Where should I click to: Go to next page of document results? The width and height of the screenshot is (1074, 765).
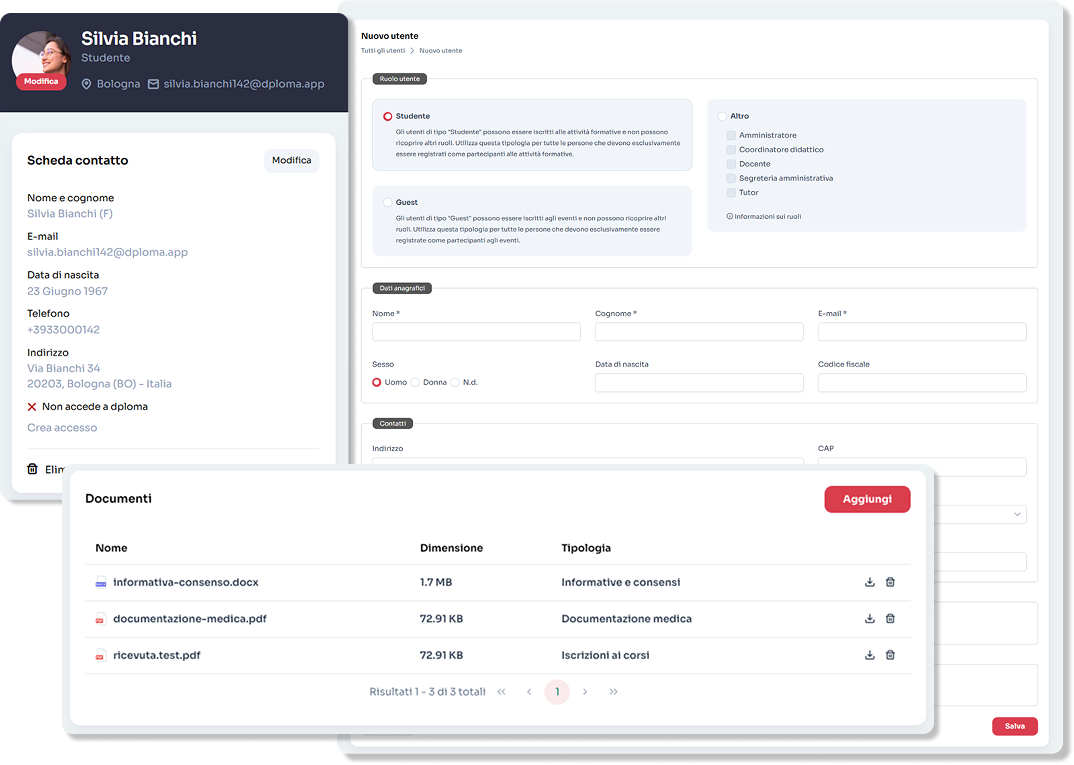[585, 692]
